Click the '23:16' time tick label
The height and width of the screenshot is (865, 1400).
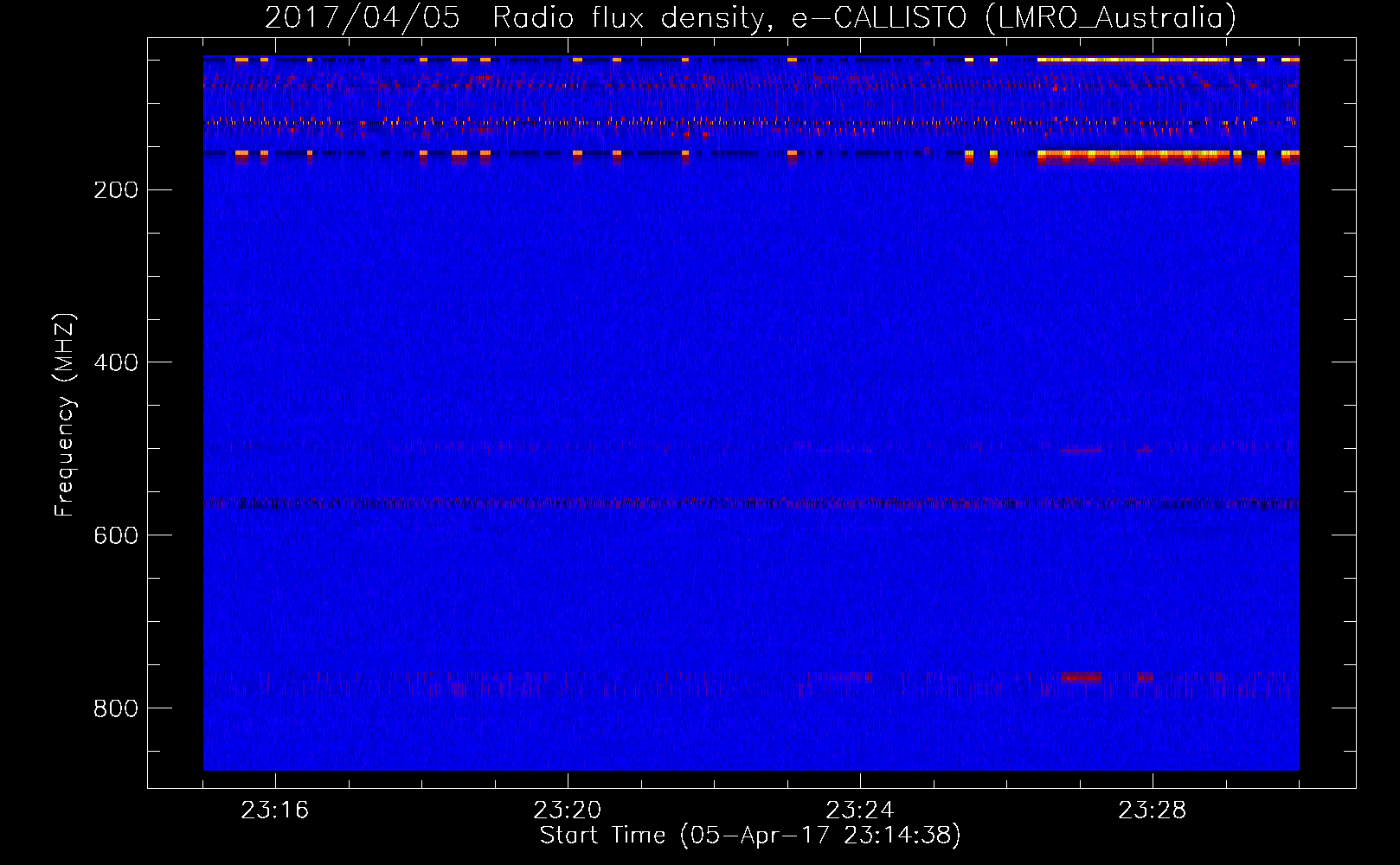coord(275,811)
